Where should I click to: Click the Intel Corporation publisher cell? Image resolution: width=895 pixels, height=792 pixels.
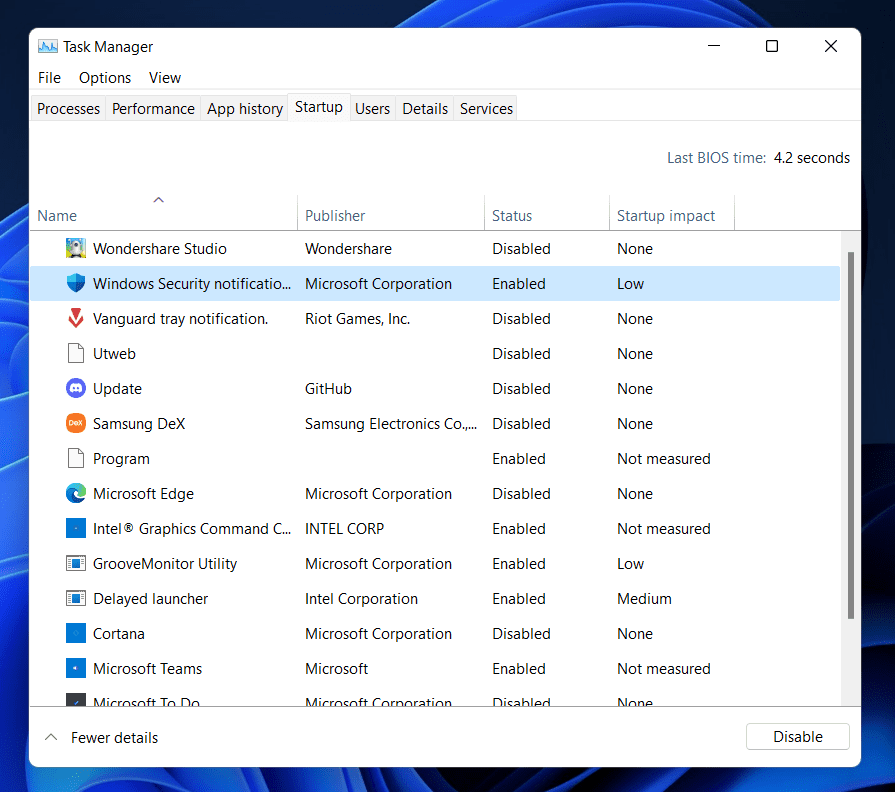pos(361,599)
